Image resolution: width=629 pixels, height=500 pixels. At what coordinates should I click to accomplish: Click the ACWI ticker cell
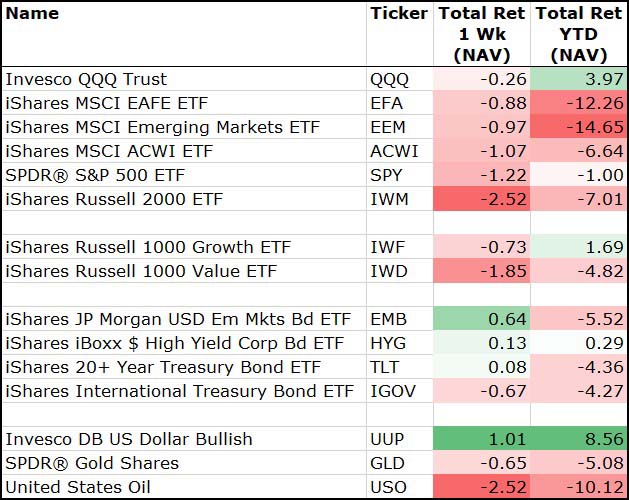point(394,151)
